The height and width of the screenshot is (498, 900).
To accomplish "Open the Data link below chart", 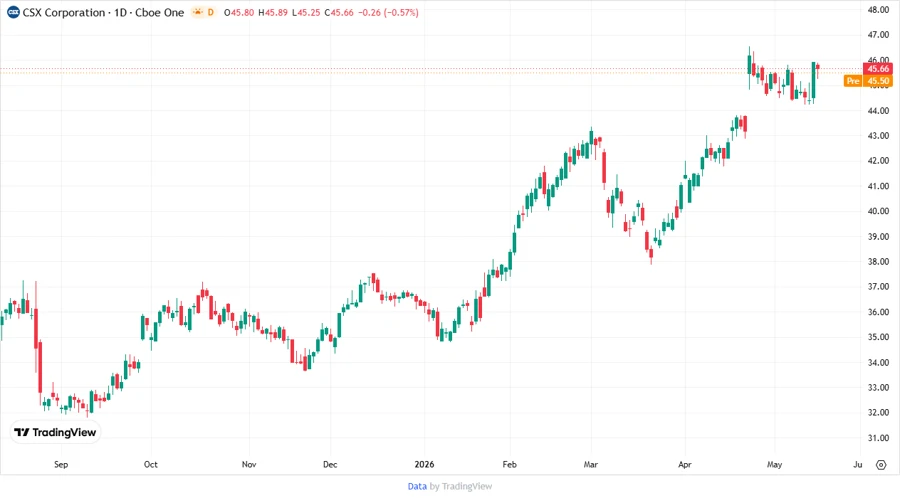I will tap(417, 486).
